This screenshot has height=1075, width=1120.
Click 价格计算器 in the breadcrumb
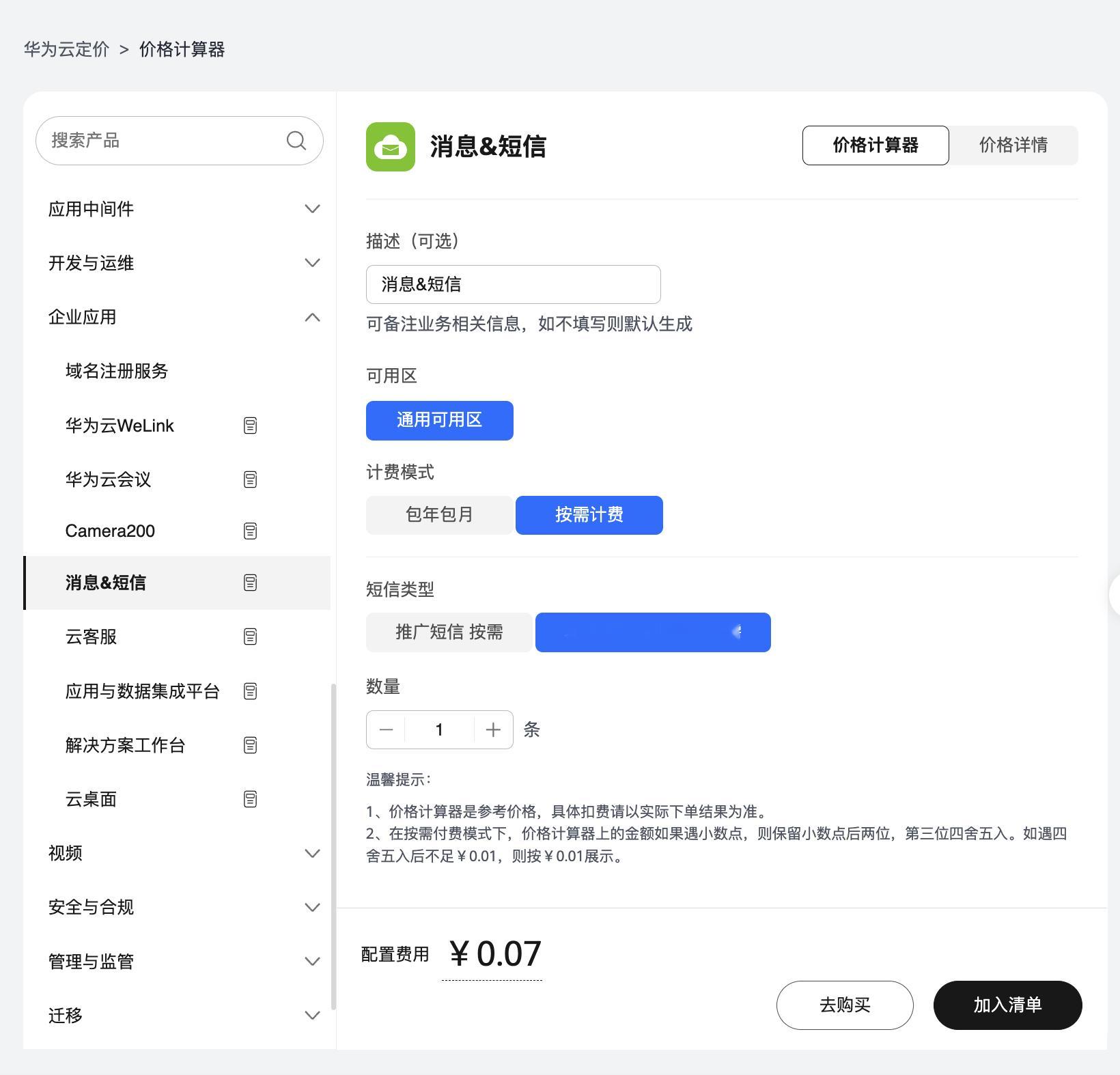tap(182, 49)
